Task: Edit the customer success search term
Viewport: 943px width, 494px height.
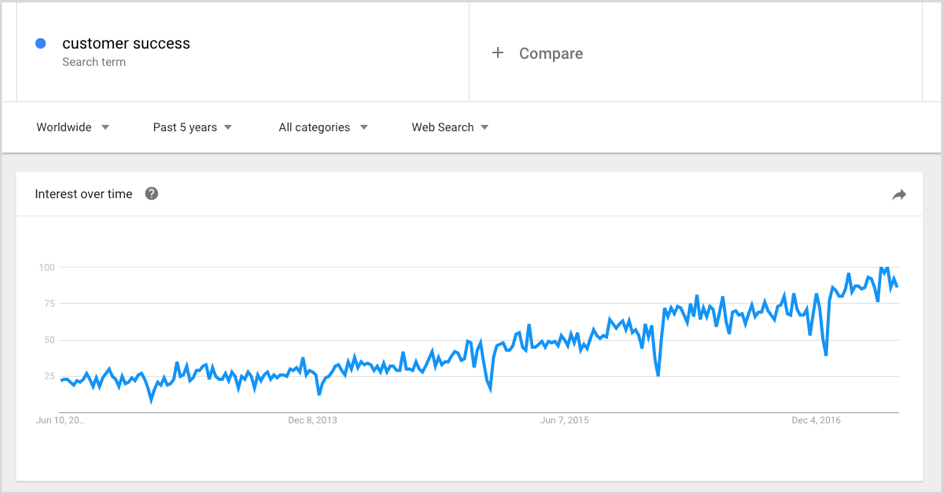Action: point(126,43)
